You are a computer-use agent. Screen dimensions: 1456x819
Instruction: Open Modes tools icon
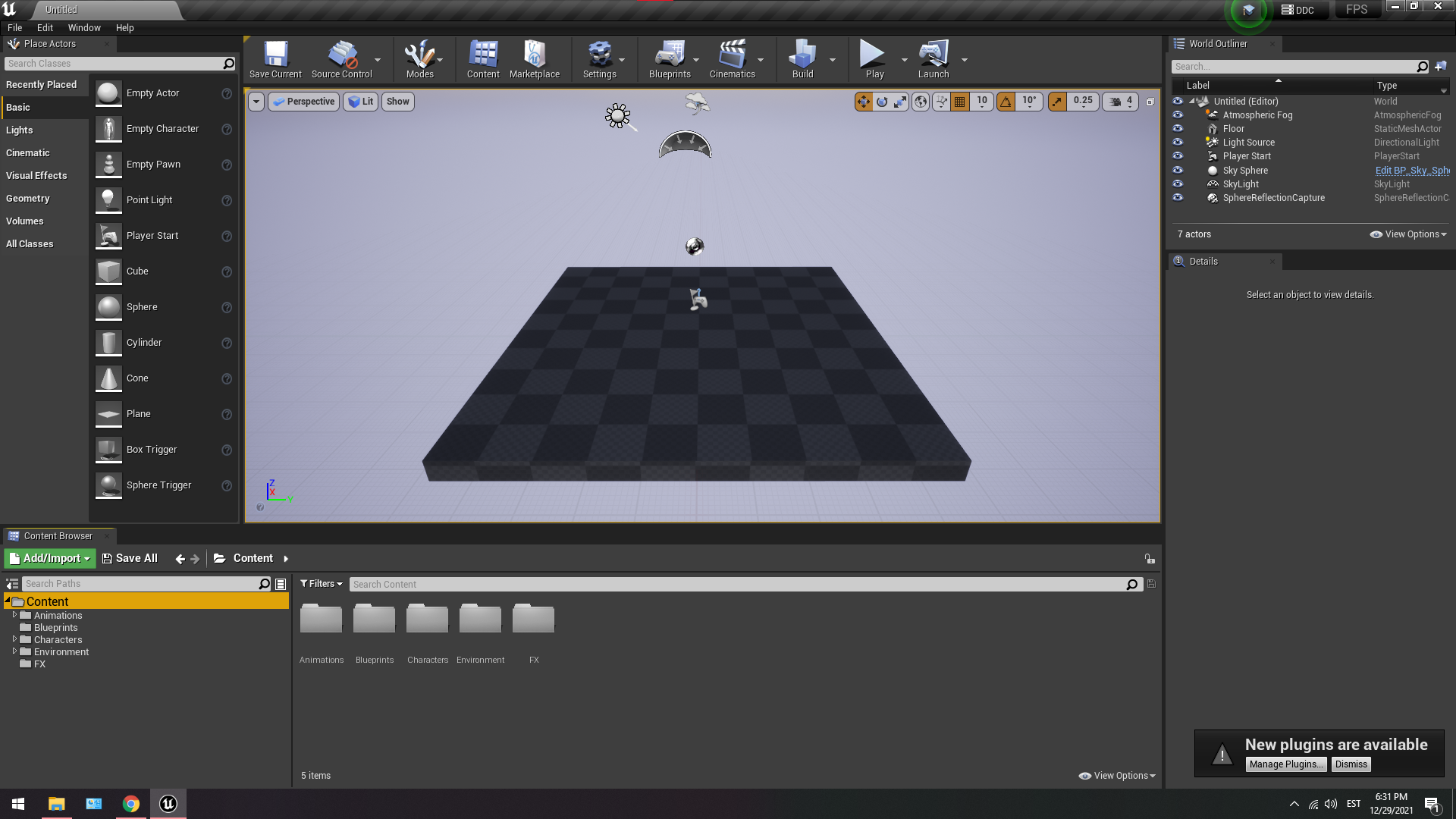[419, 55]
